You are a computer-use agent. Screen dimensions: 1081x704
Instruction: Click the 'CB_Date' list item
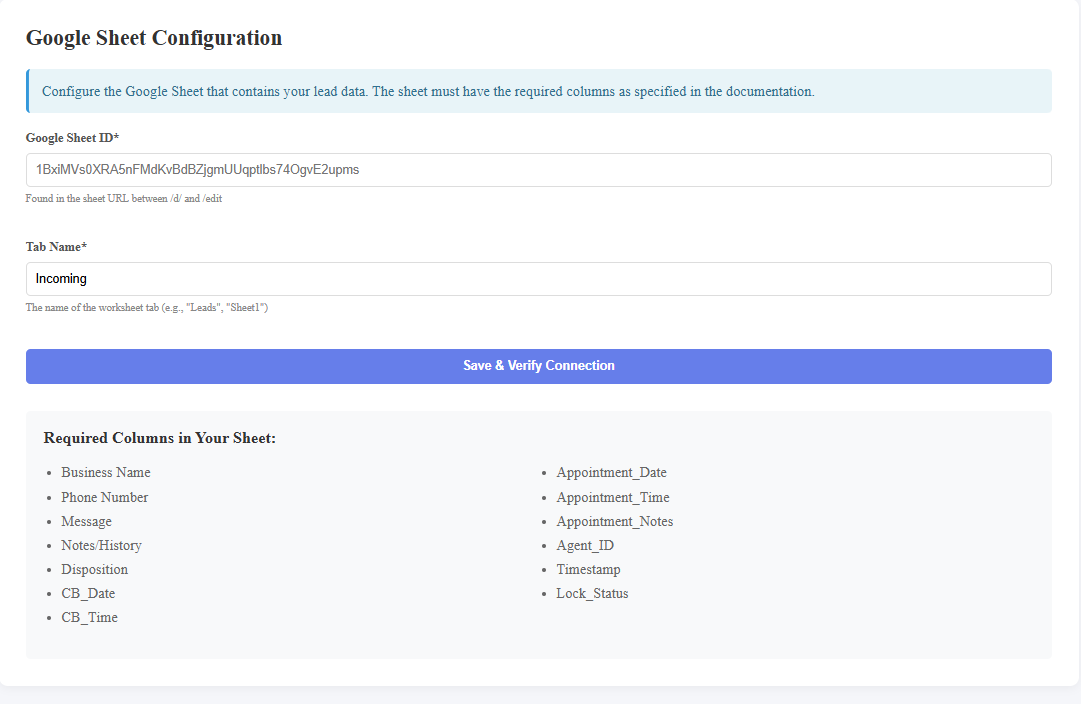pos(88,594)
